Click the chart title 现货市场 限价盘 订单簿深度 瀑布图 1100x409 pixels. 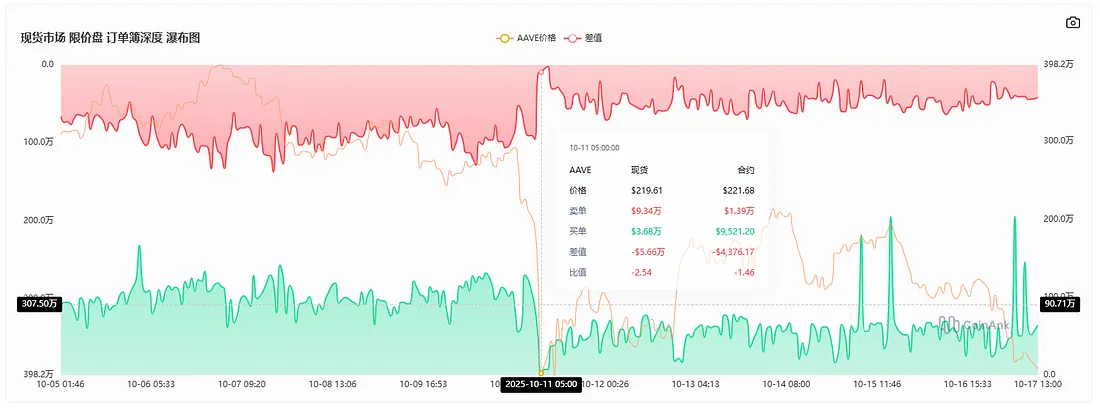pos(110,38)
